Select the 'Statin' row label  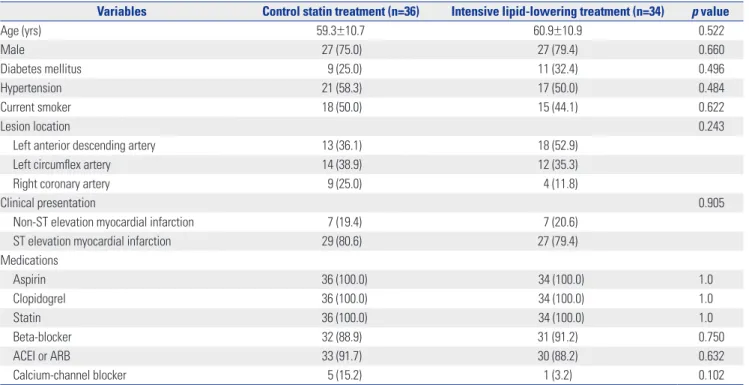[27, 318]
